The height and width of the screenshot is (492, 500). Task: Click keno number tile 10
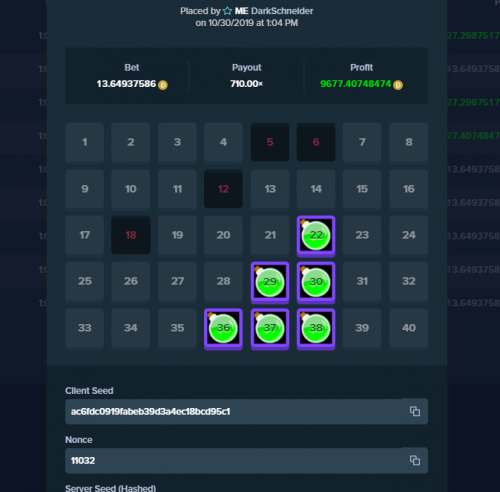pyautogui.click(x=131, y=189)
